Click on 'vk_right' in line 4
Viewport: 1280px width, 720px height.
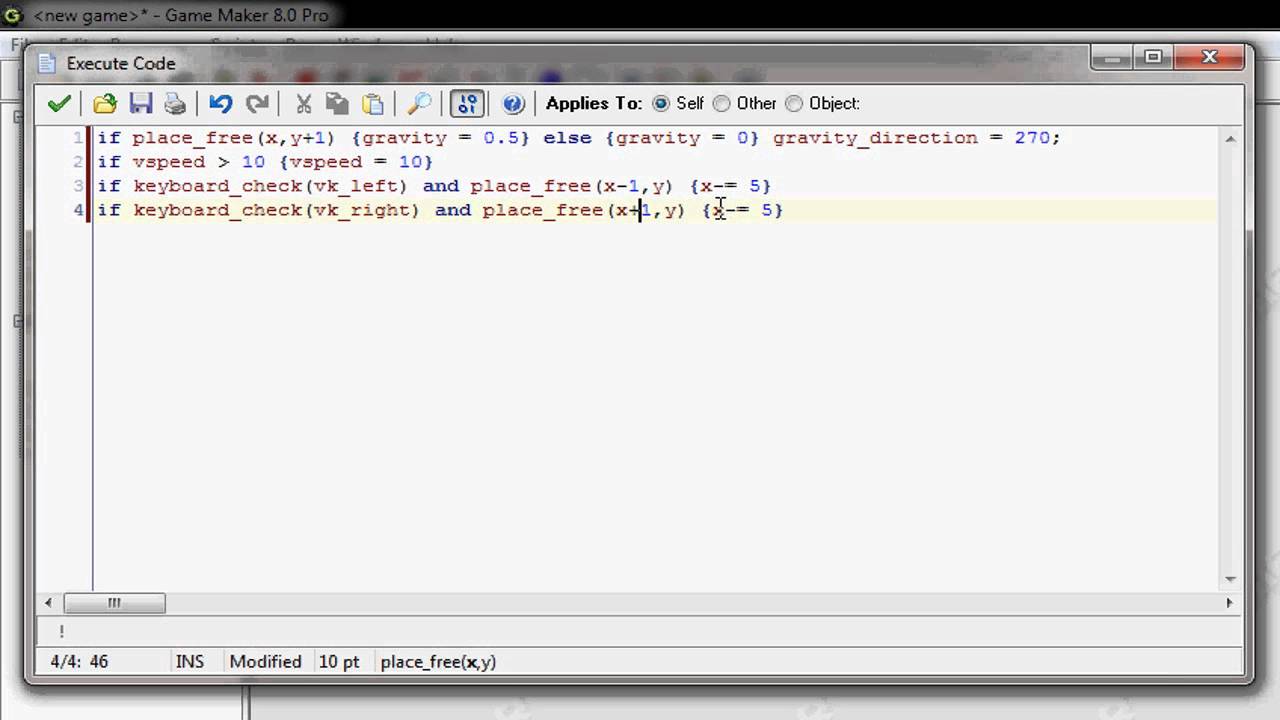[x=361, y=210]
